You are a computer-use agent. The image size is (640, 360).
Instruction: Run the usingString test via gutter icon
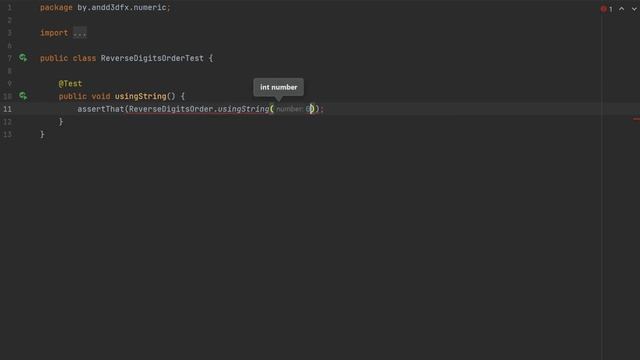[23, 96]
